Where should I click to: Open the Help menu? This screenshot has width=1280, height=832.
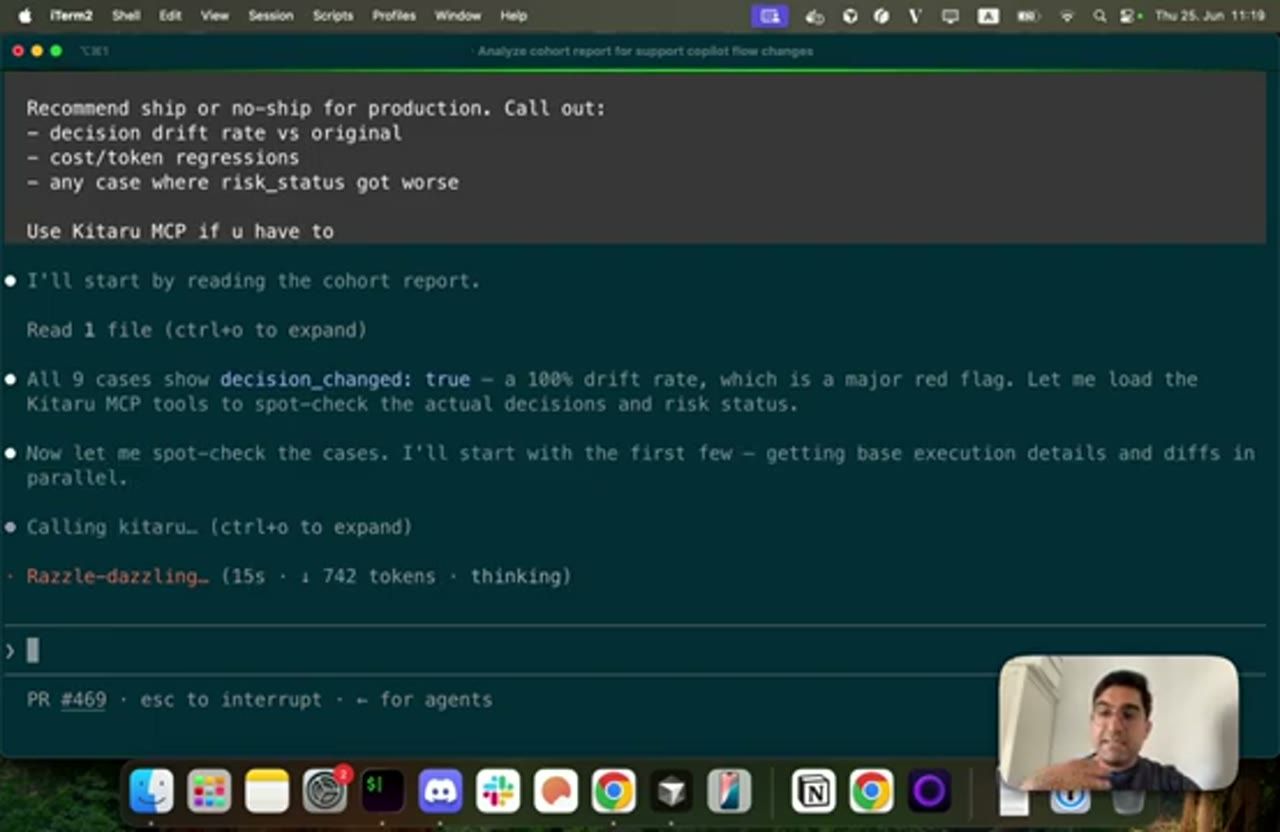(513, 16)
